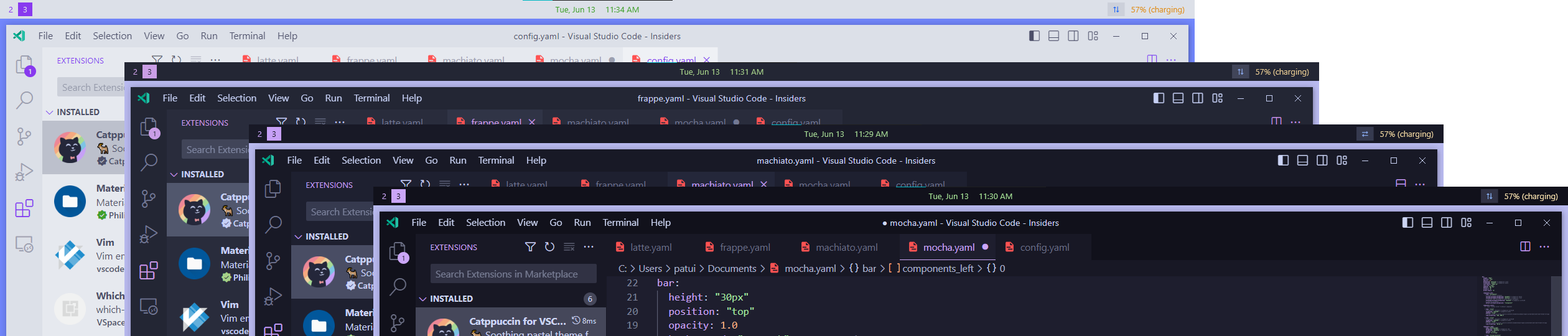Click 'Documents' breadcrumb in mocha.yaml window
This screenshot has width=1568, height=336.
click(x=732, y=268)
